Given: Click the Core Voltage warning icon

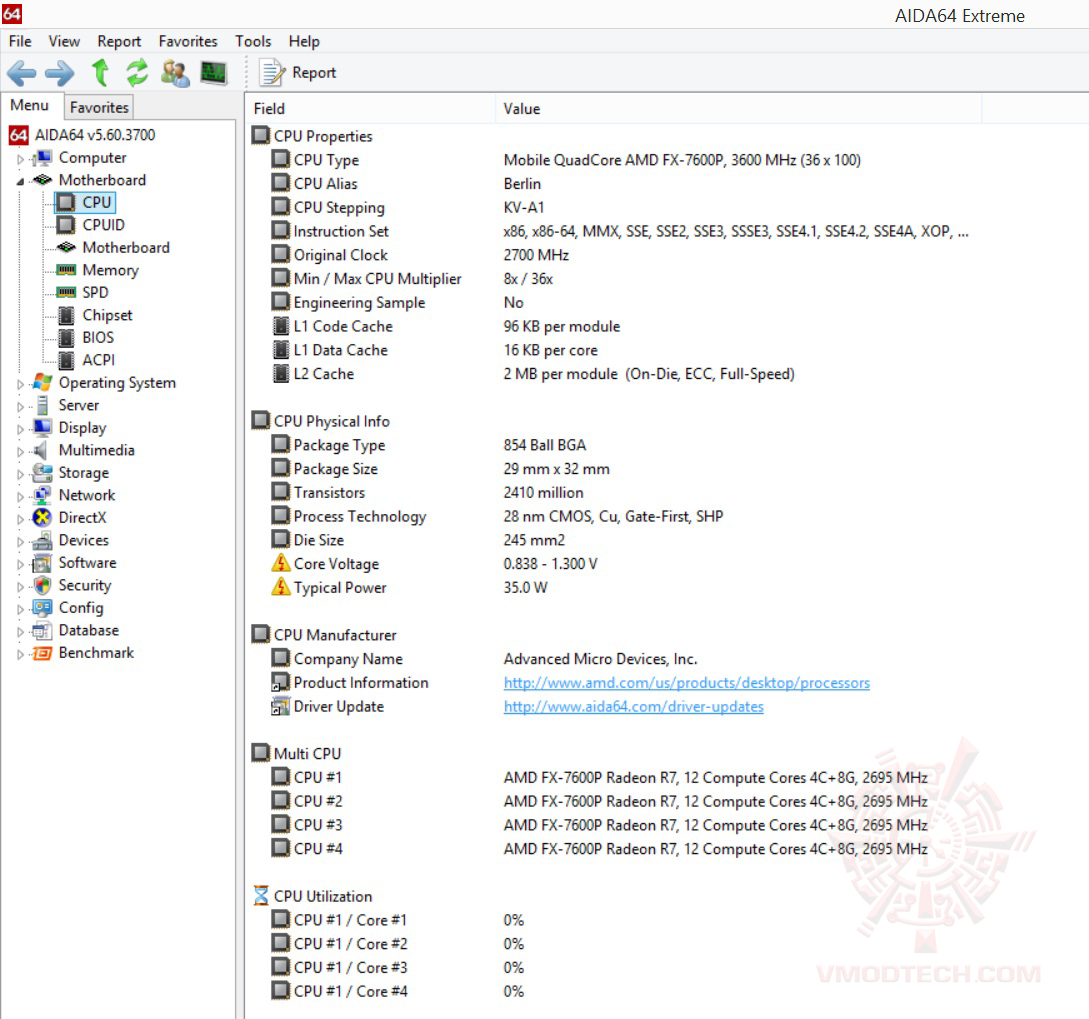Looking at the screenshot, I should click(281, 563).
